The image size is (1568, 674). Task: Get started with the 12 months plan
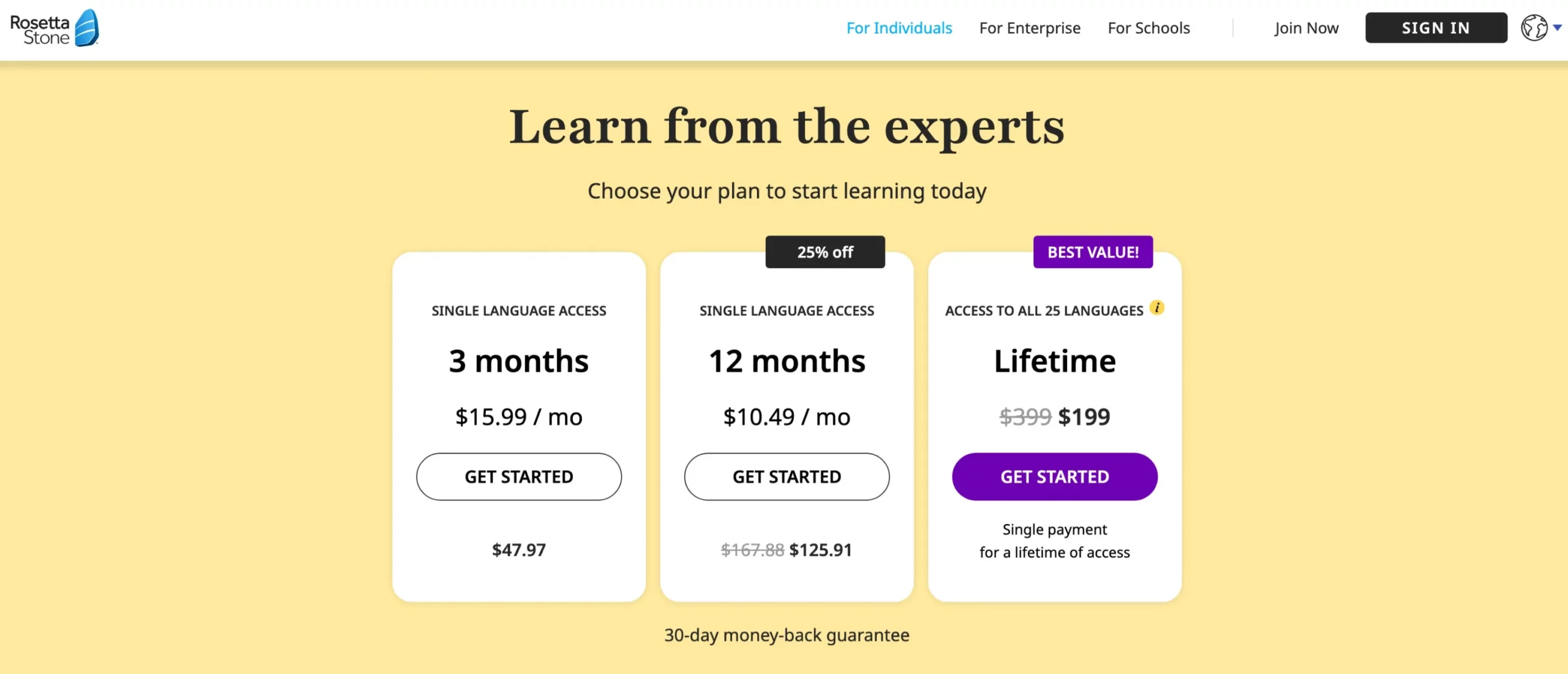[x=786, y=477]
